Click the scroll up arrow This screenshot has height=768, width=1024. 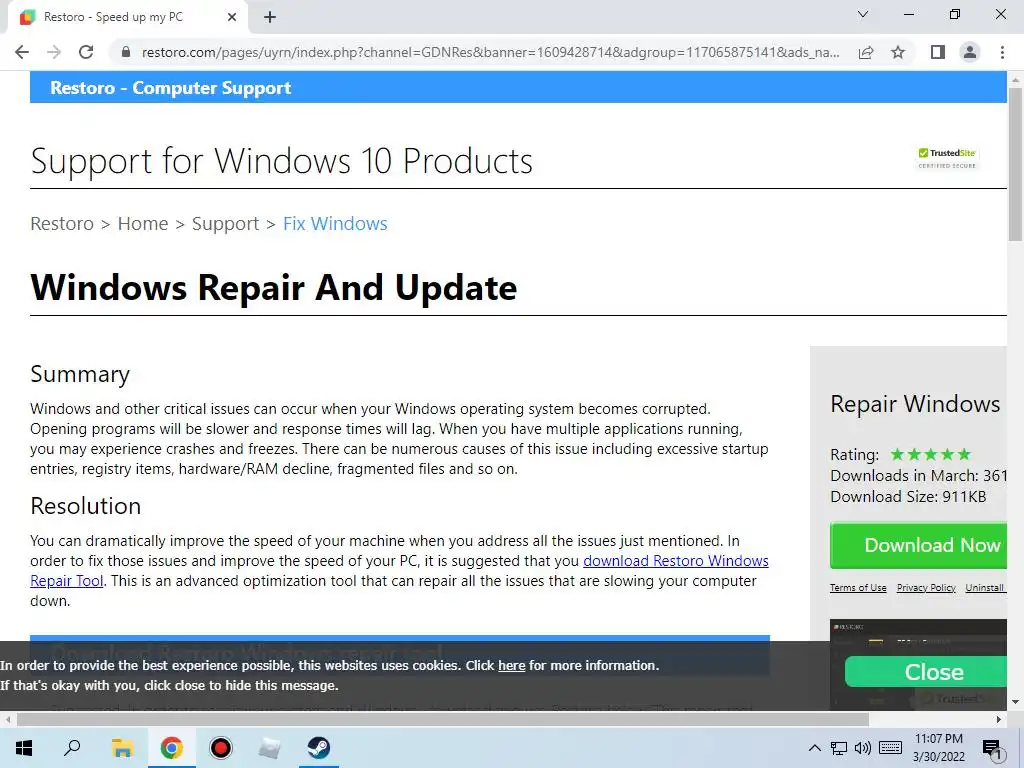1015,80
